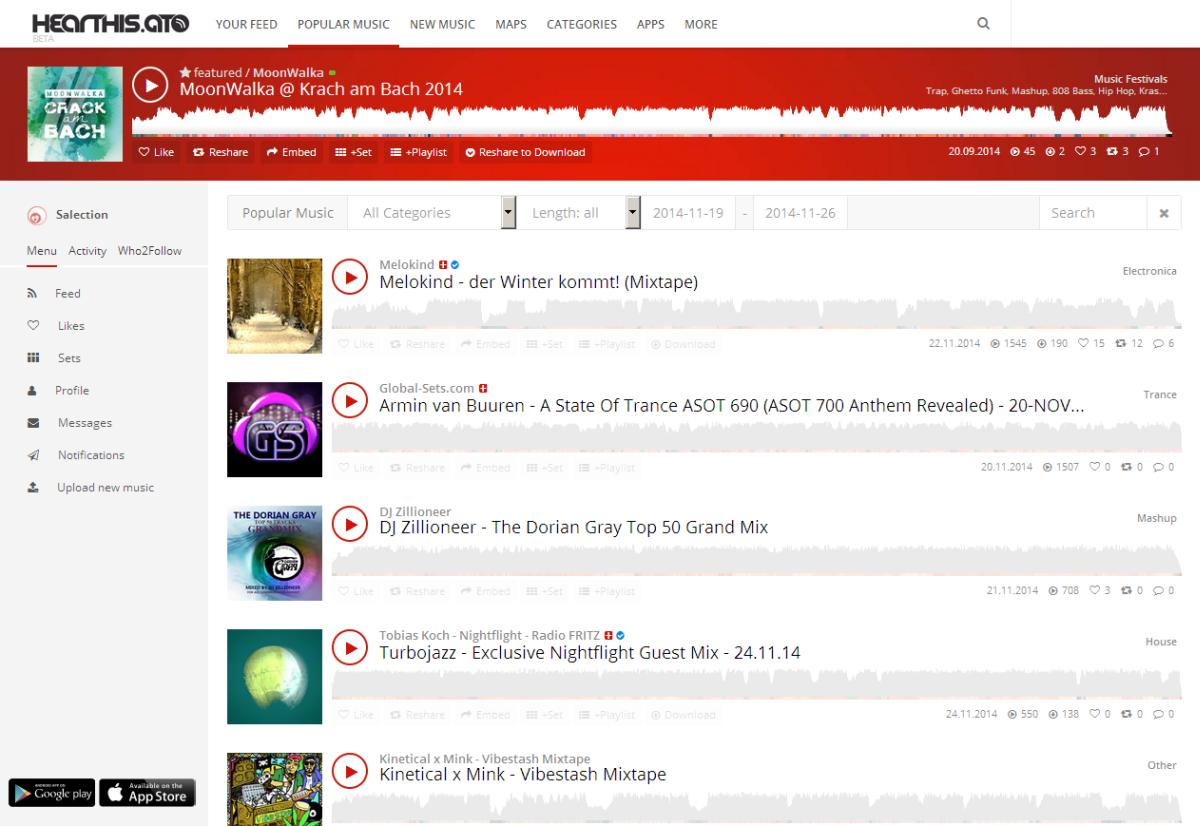Select the Who2Follow sidebar tab
Screen dimensions: 1200x826
[150, 251]
